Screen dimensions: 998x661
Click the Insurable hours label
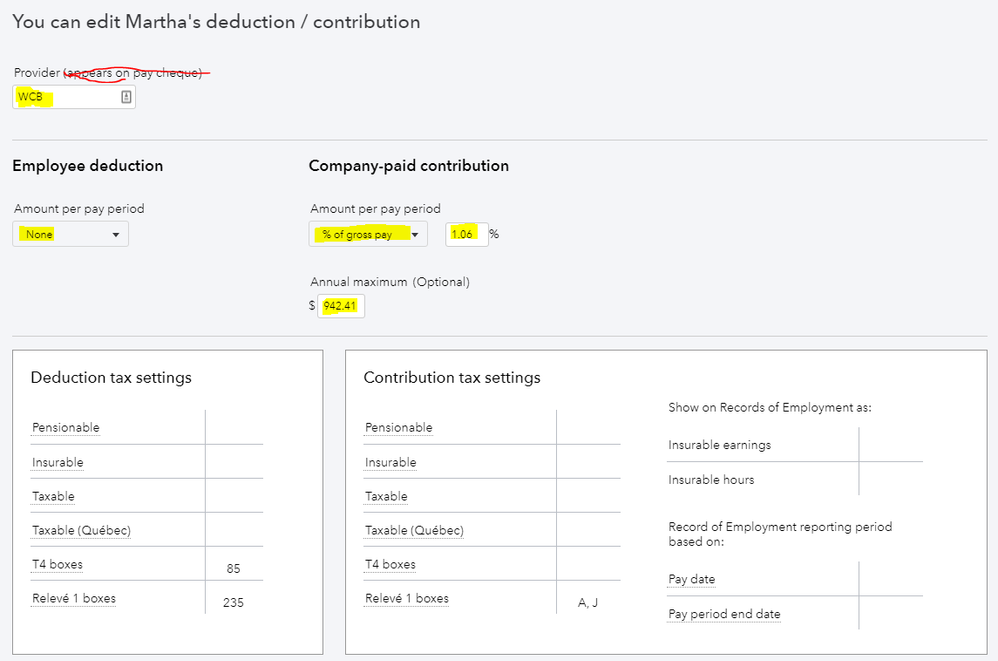pos(711,480)
